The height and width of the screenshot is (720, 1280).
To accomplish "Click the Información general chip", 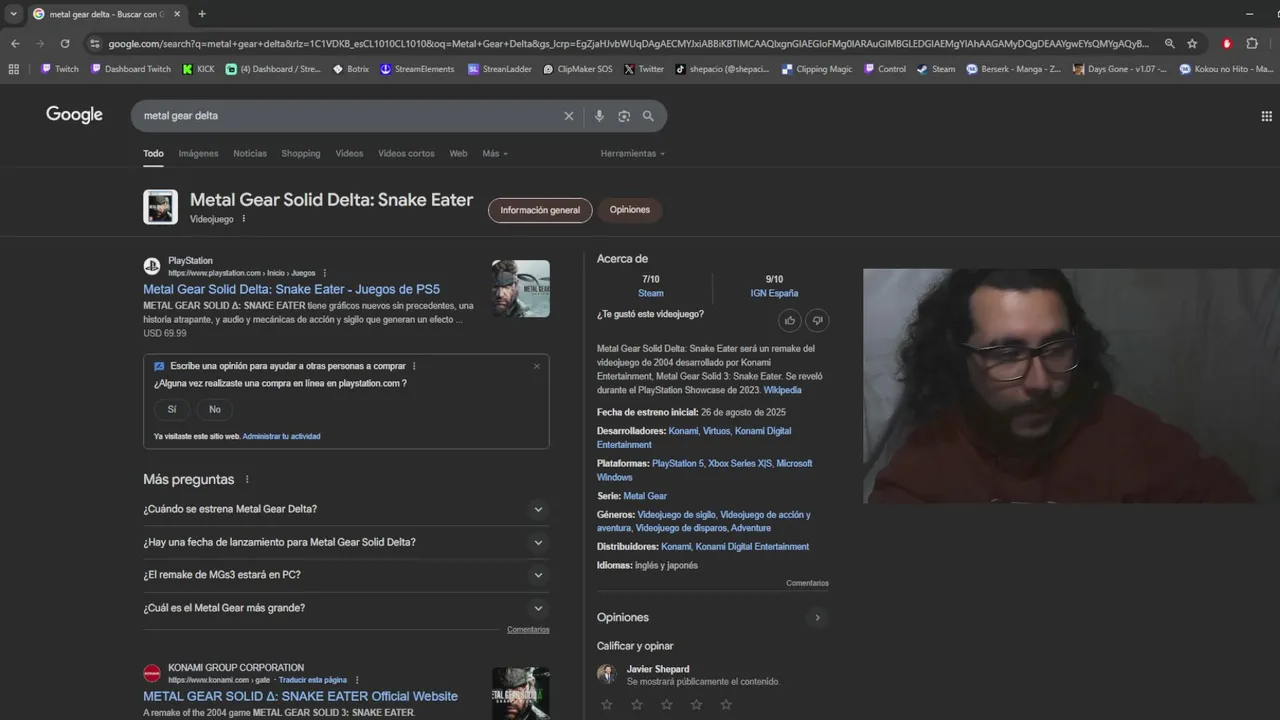I will tap(540, 210).
